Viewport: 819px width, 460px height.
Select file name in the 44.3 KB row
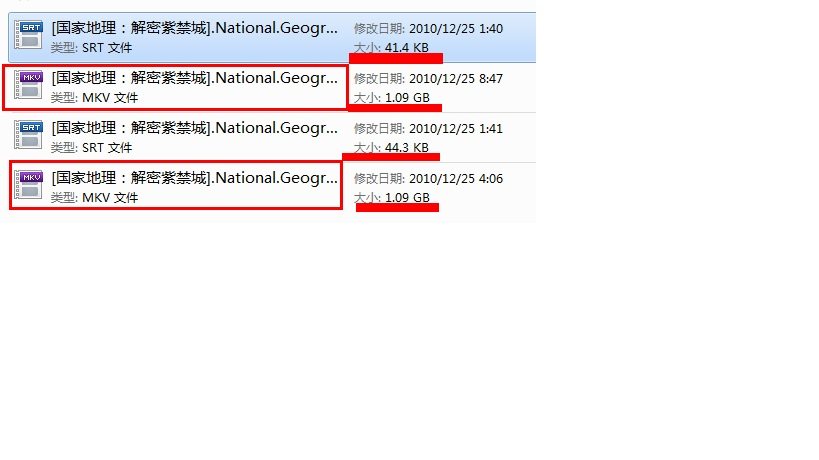click(194, 128)
